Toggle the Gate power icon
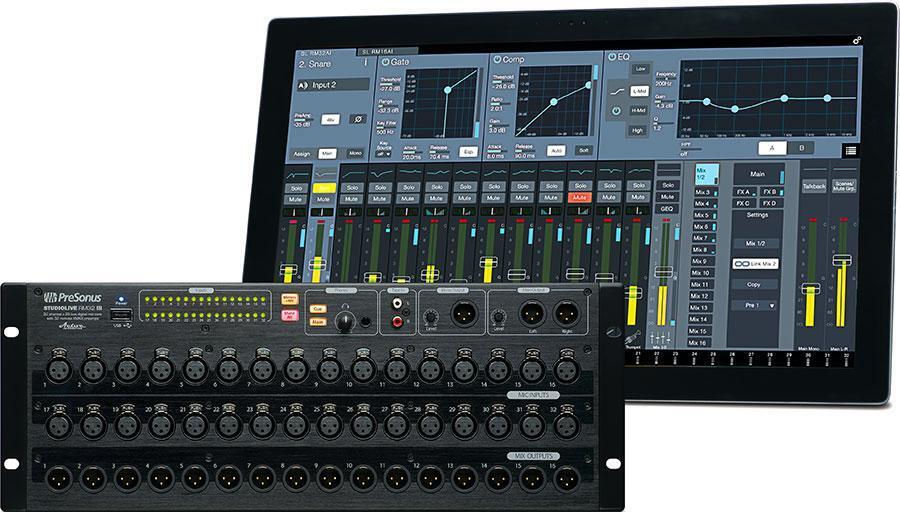 (386, 61)
